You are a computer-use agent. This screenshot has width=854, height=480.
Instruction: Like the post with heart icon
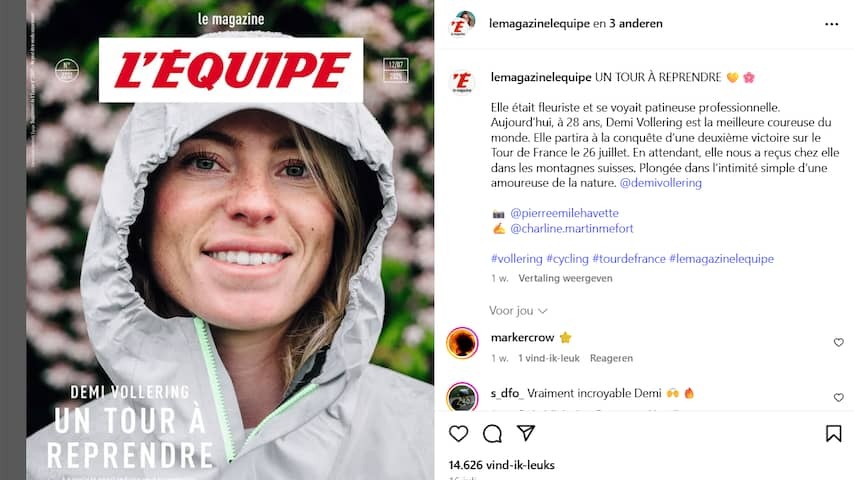(459, 434)
